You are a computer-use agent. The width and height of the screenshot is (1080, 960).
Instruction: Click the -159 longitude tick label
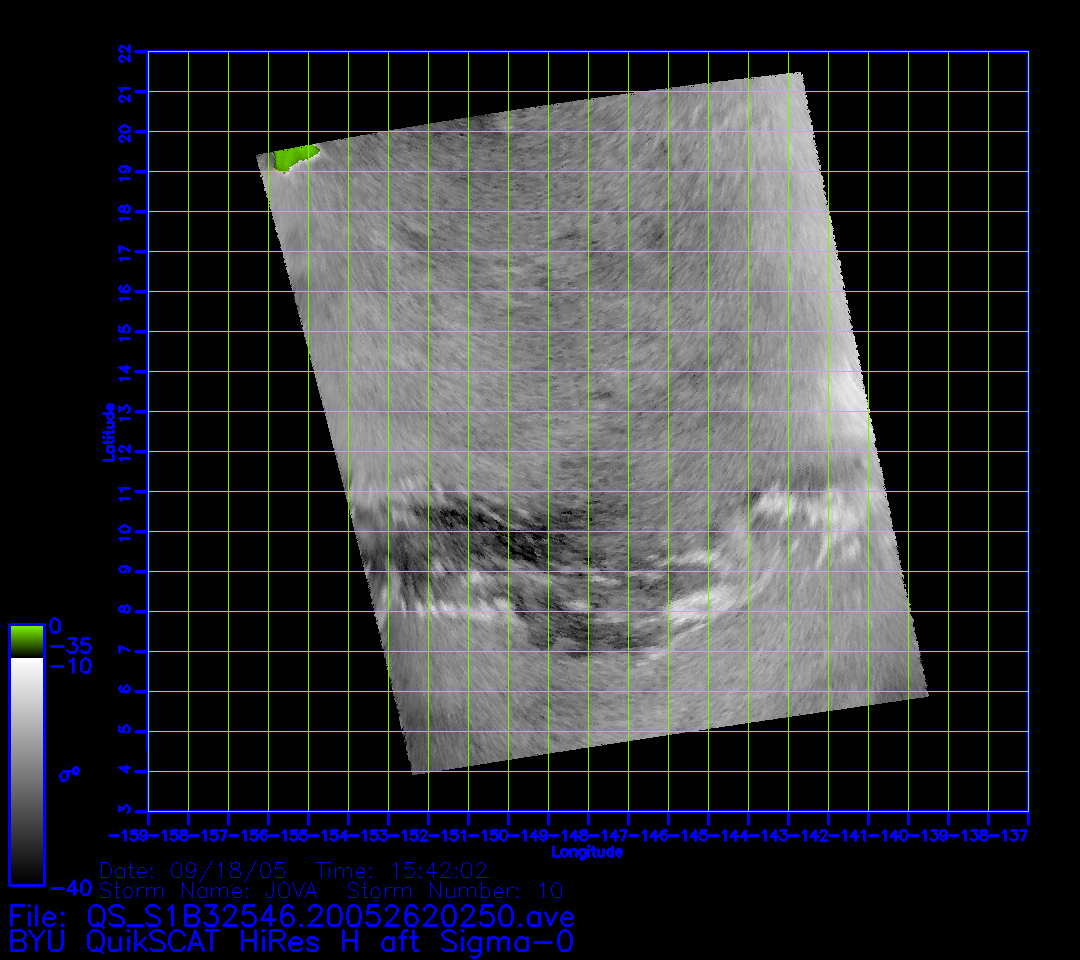pyautogui.click(x=129, y=833)
